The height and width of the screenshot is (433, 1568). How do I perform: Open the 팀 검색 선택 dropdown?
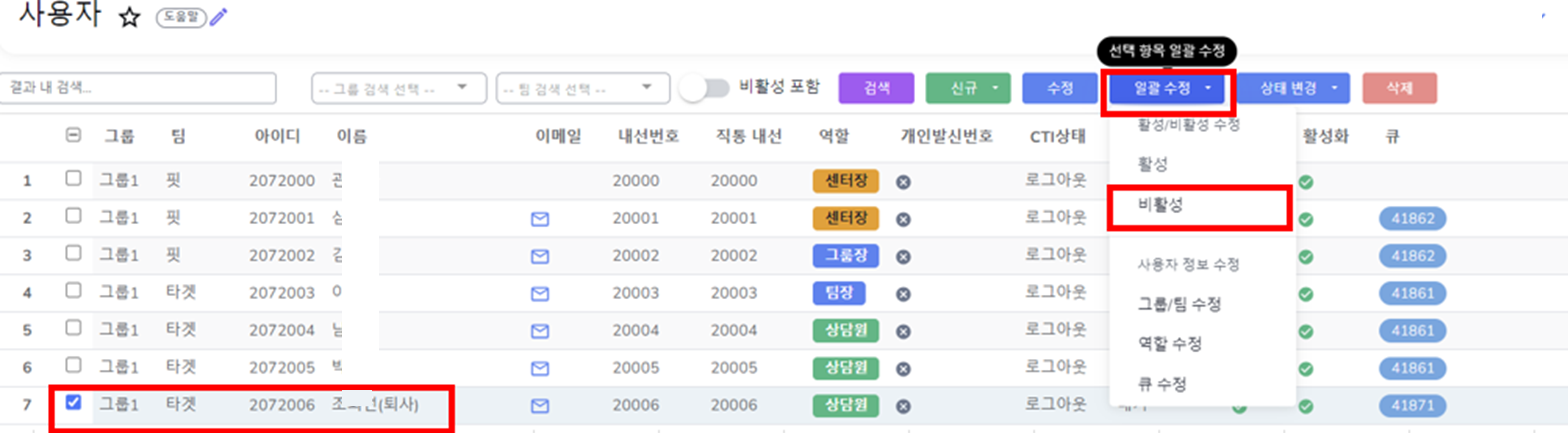tap(582, 88)
